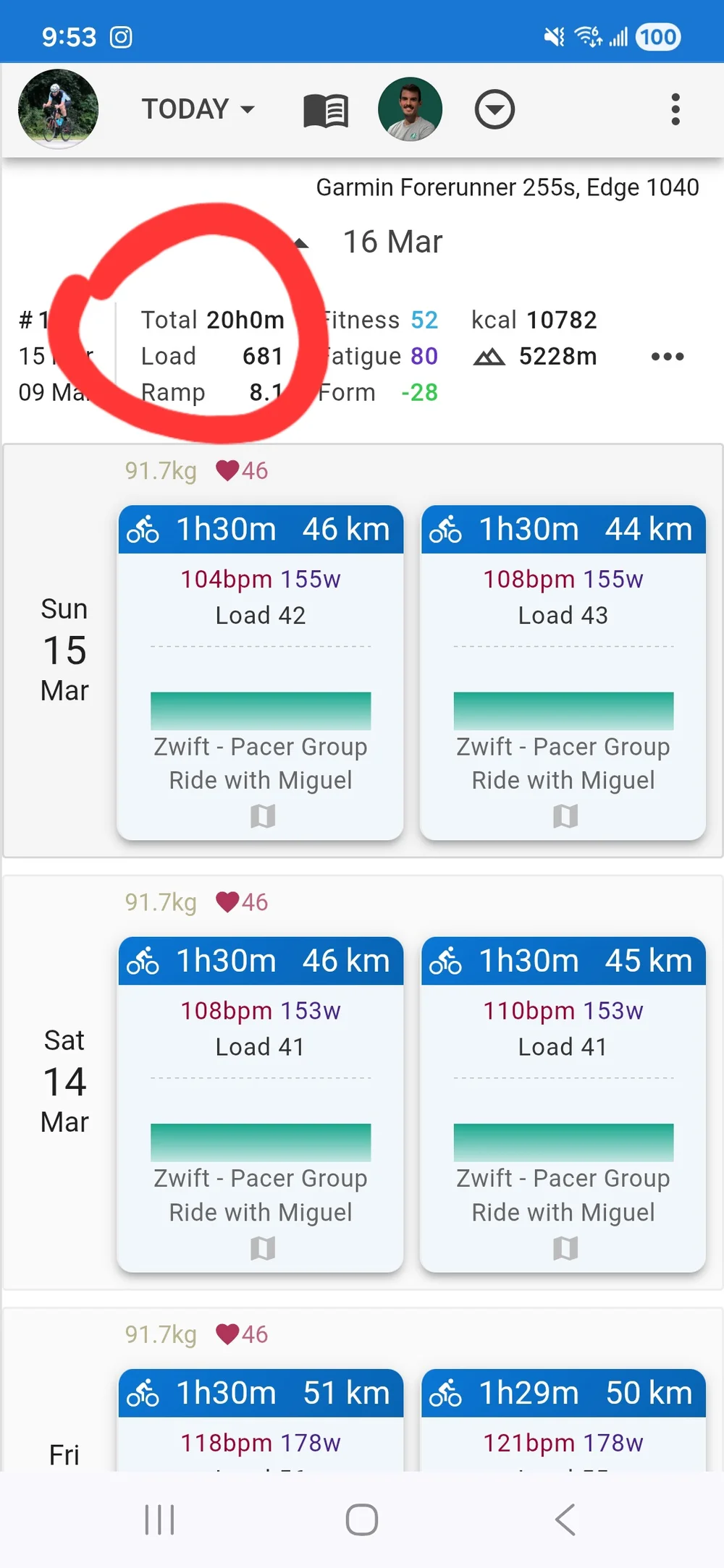
Task: Tap heart rate 46 icon on Sunday
Action: tap(227, 471)
